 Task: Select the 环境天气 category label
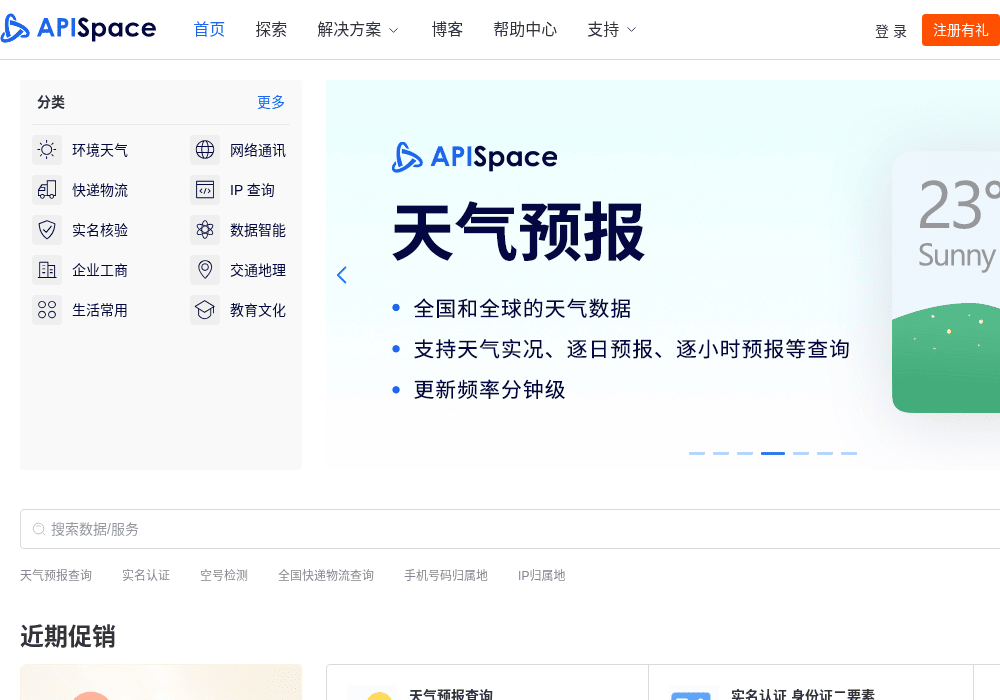click(100, 150)
